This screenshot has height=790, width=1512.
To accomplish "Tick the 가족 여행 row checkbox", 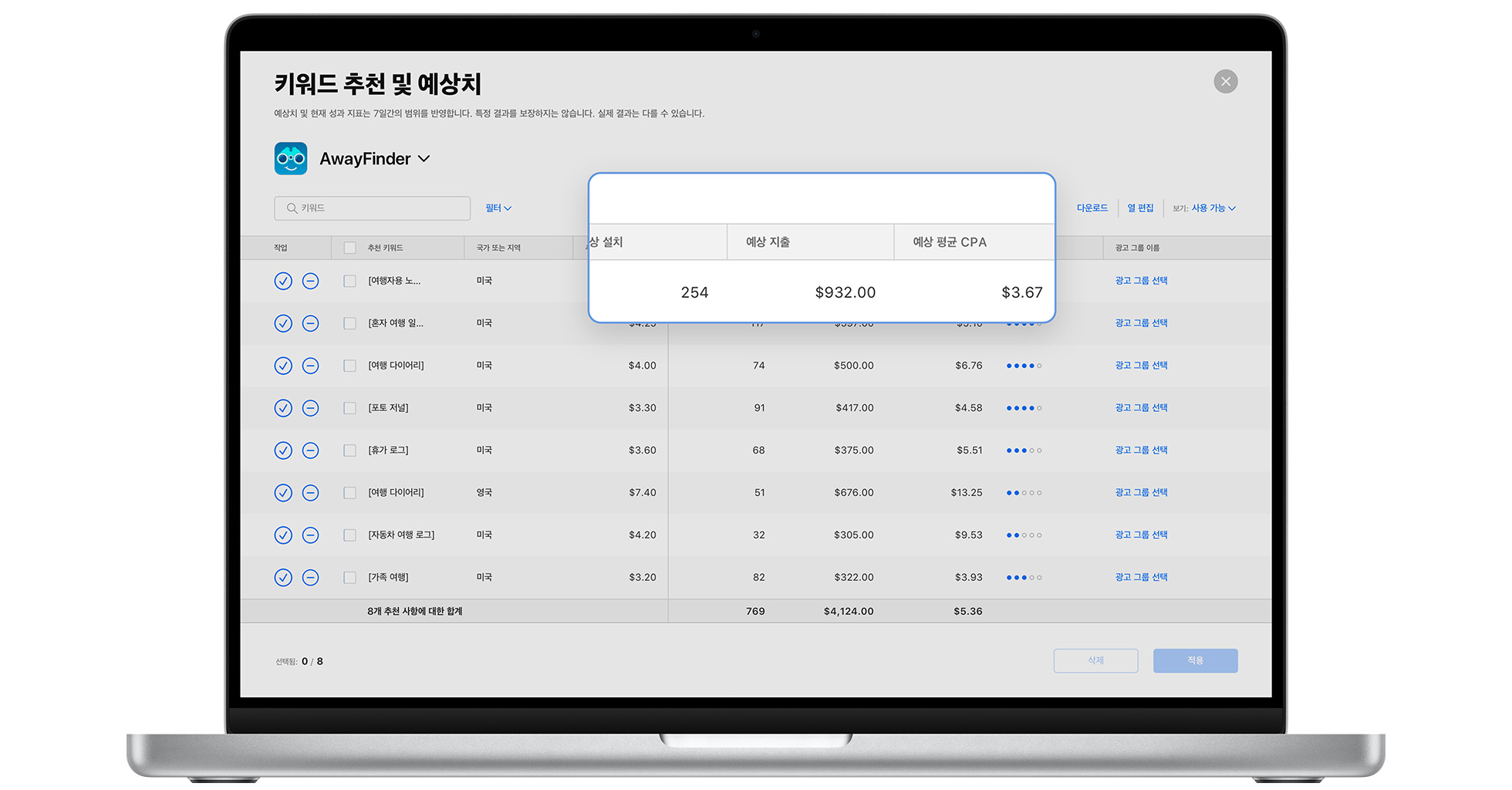I will click(349, 578).
